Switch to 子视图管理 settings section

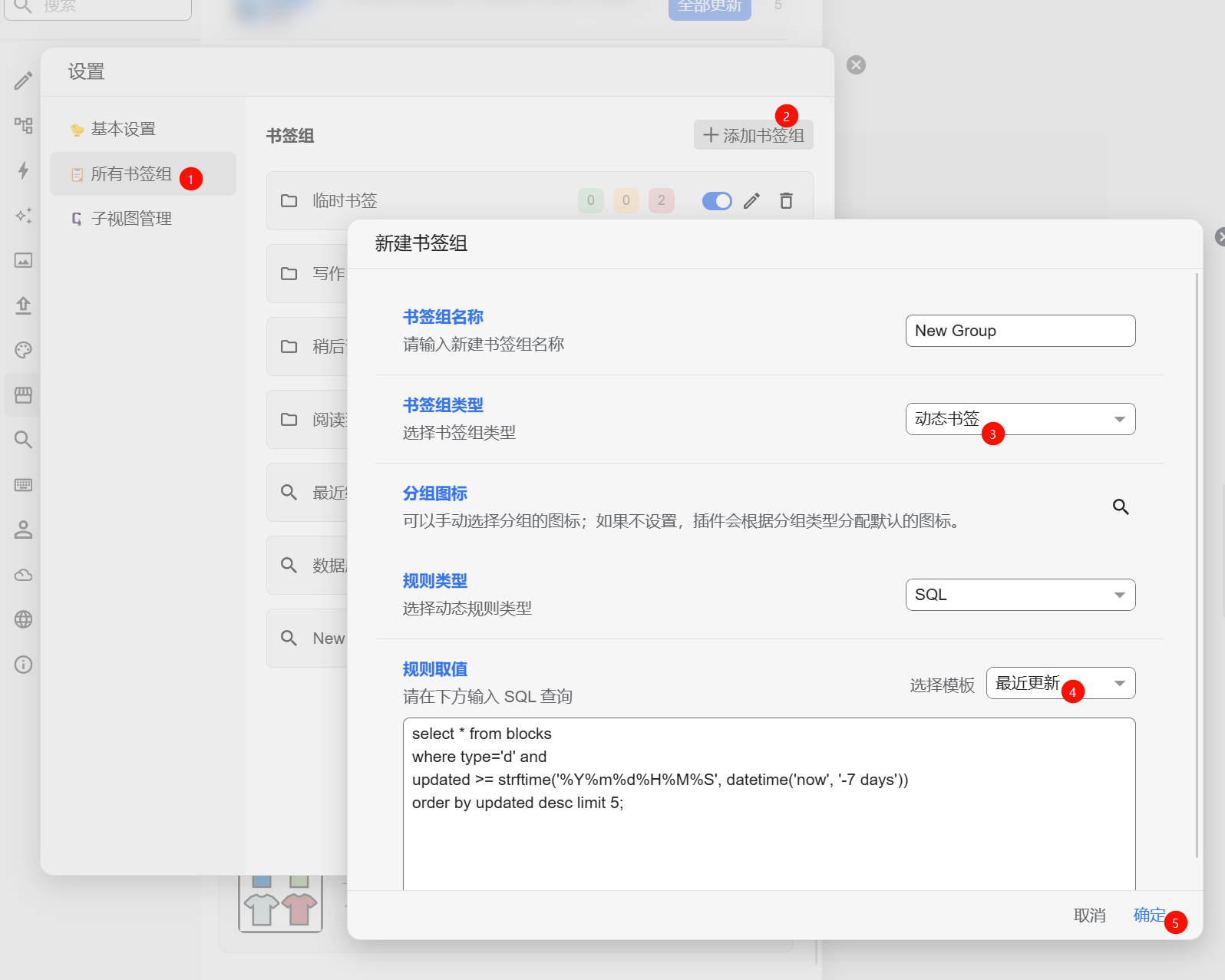(130, 219)
